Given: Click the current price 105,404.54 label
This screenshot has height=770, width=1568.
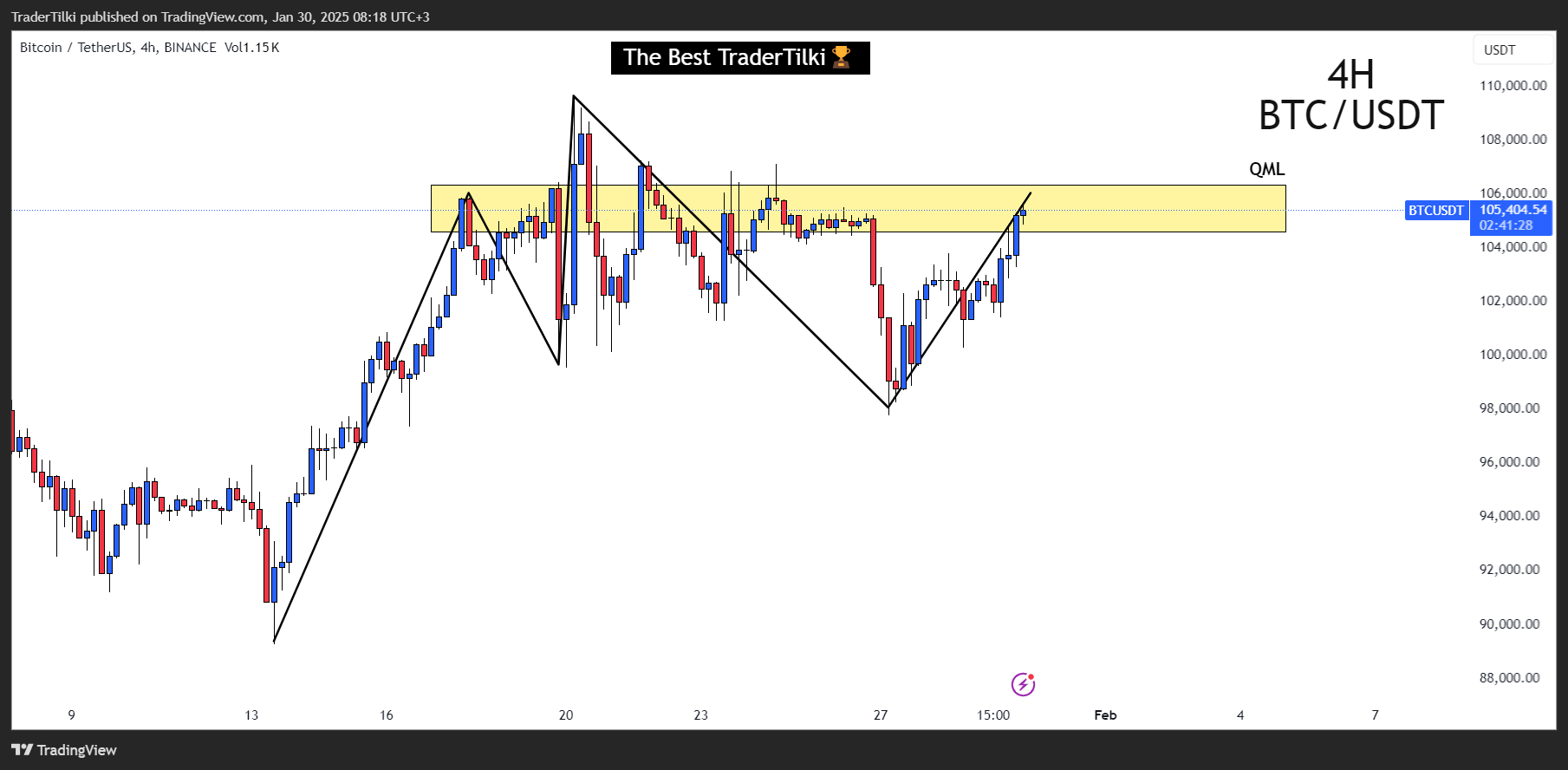Looking at the screenshot, I should click(1513, 210).
